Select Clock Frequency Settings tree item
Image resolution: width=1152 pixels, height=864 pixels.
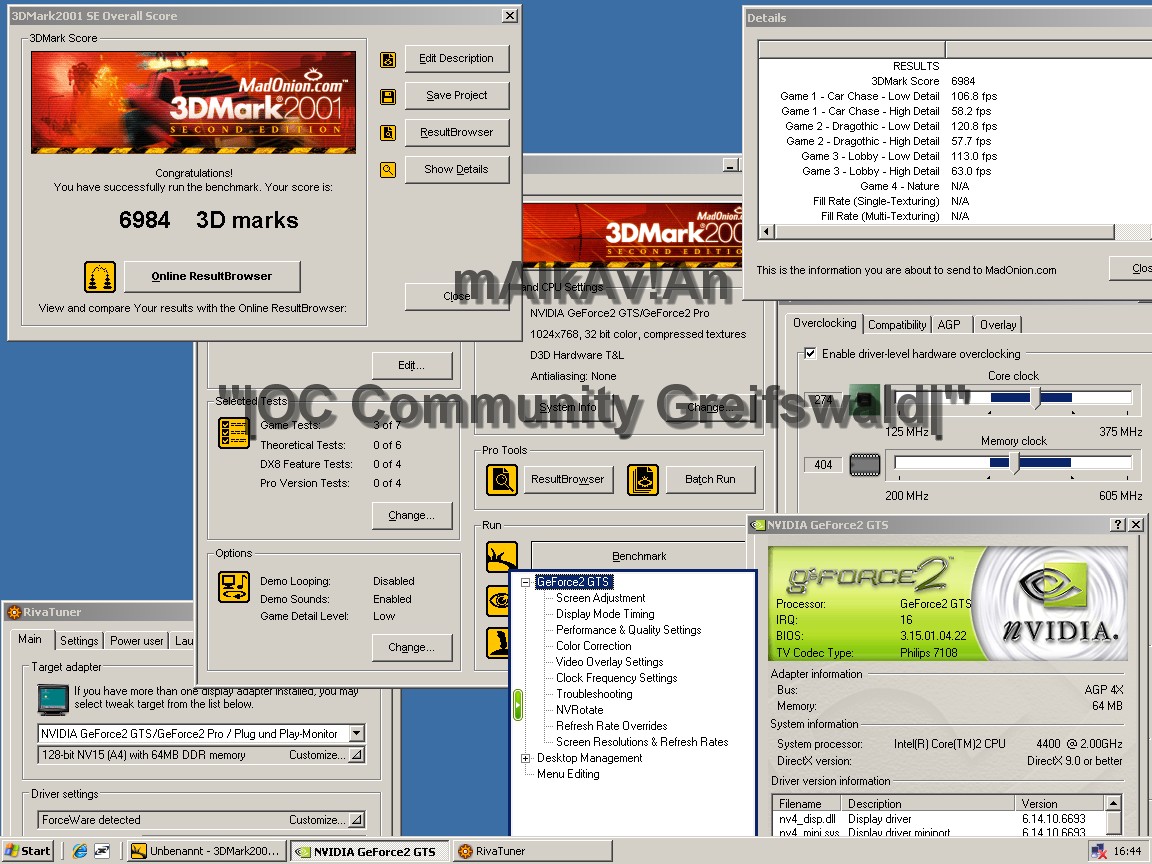[616, 678]
